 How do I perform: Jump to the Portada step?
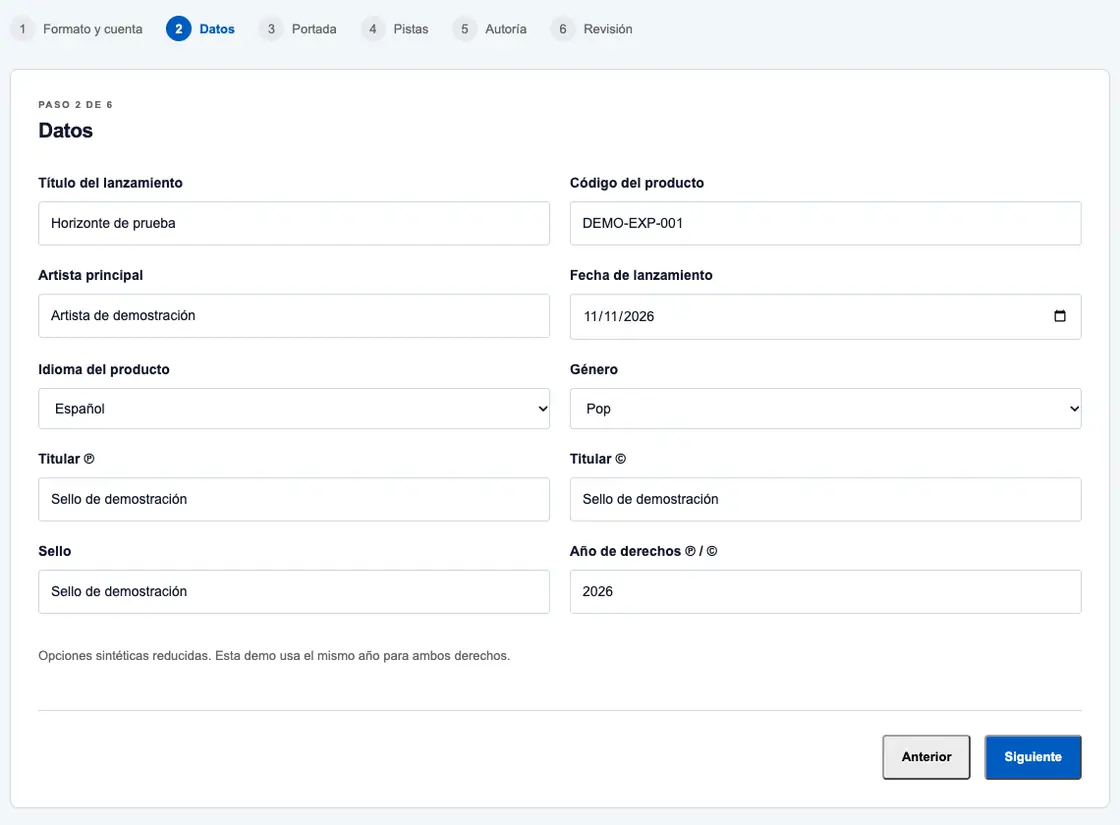(x=298, y=29)
